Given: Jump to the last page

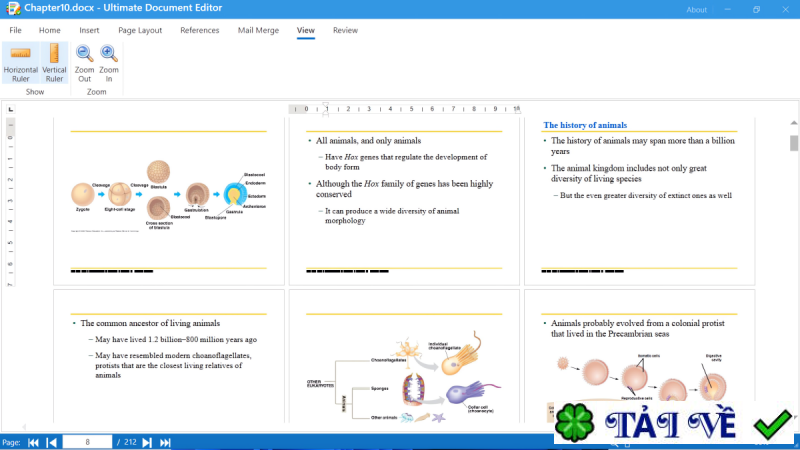Looking at the screenshot, I should [x=165, y=442].
